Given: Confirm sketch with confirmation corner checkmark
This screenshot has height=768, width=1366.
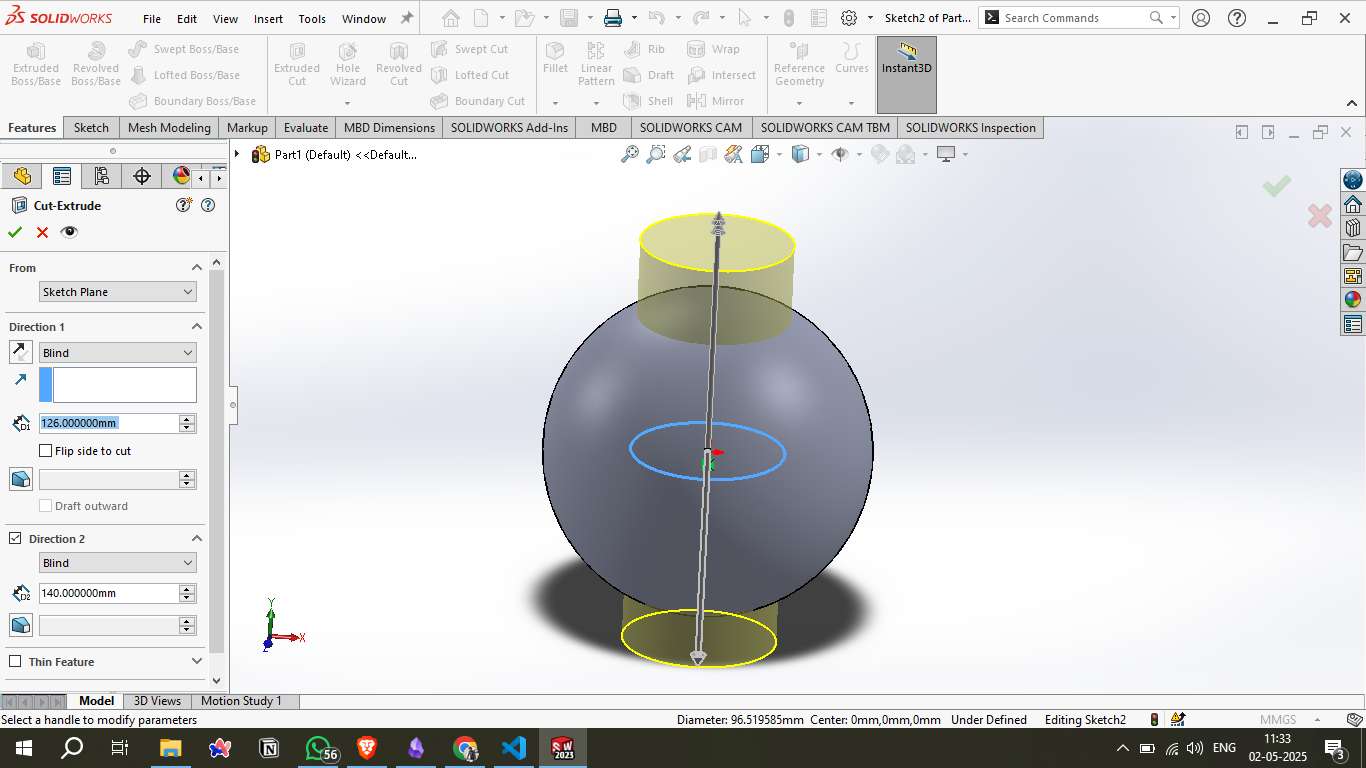Looking at the screenshot, I should [x=1276, y=186].
